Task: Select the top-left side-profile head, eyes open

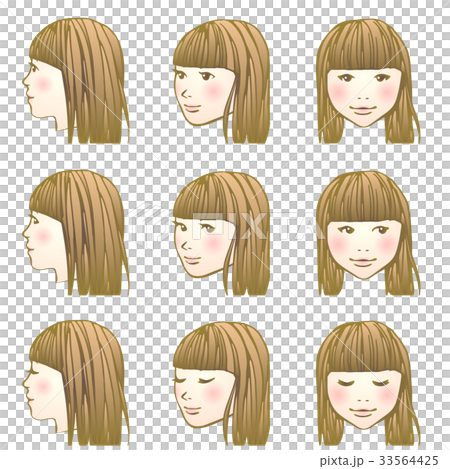Action: 76,81
